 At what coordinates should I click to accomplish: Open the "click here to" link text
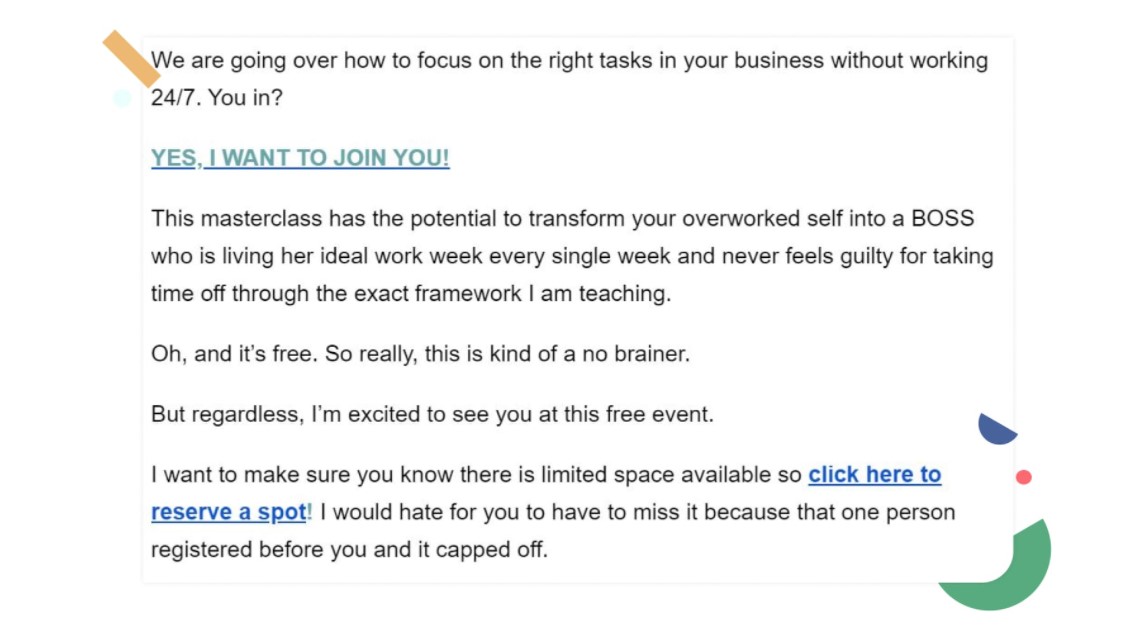(x=874, y=474)
